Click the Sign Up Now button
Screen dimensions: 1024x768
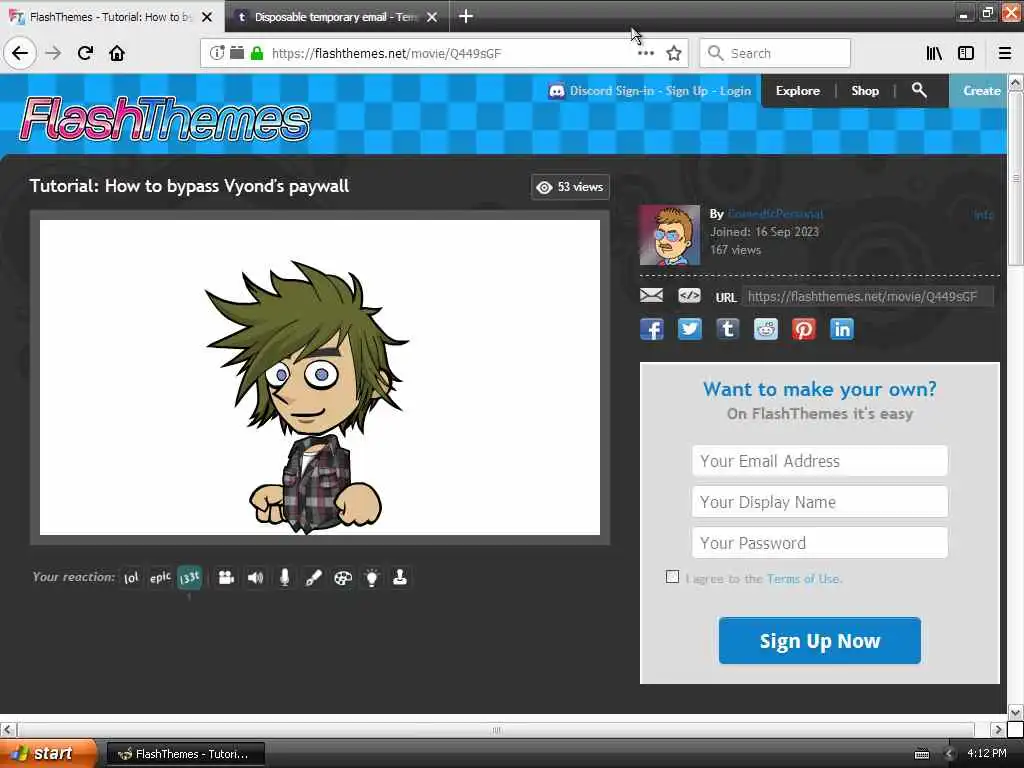[820, 641]
